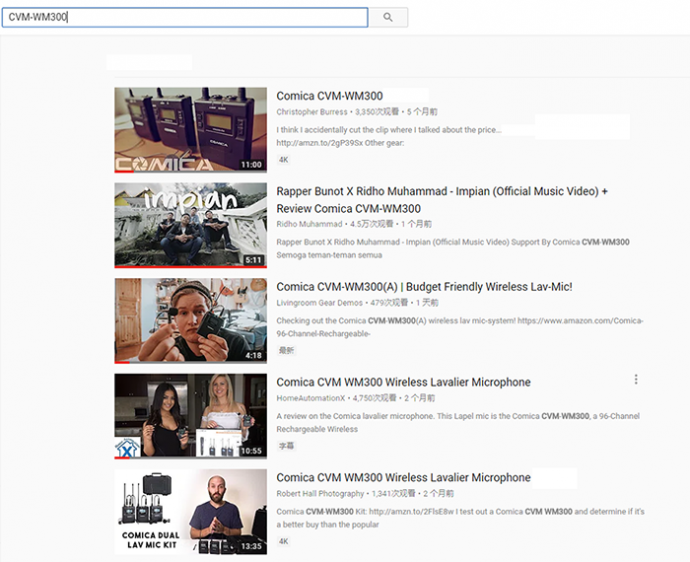Open HomeAutomationX's Wireless Lavalier Microphone video title
The width and height of the screenshot is (690, 562).
(403, 382)
